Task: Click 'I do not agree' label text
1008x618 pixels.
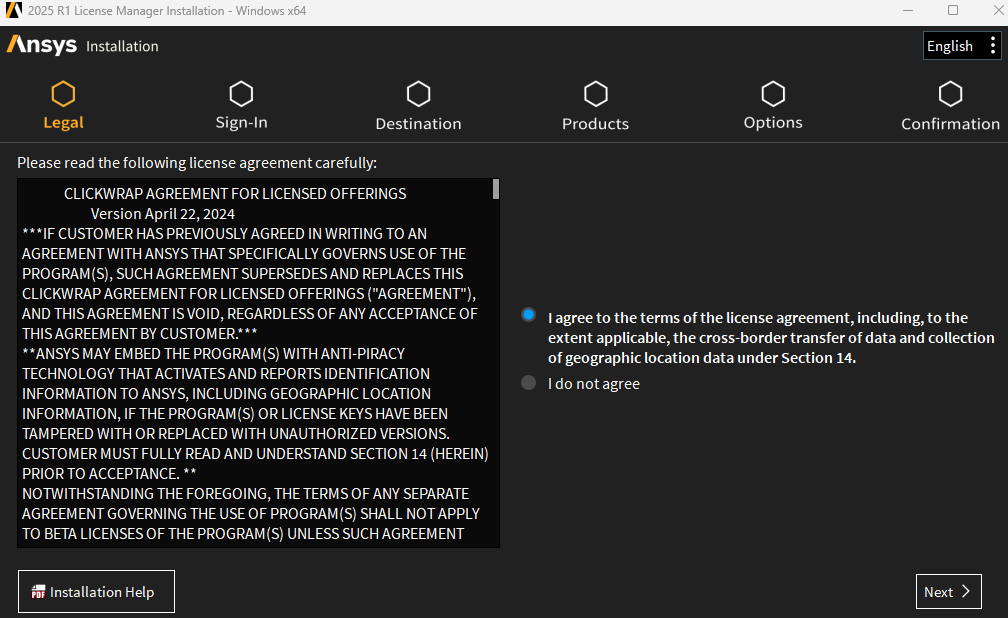Action: [x=594, y=384]
